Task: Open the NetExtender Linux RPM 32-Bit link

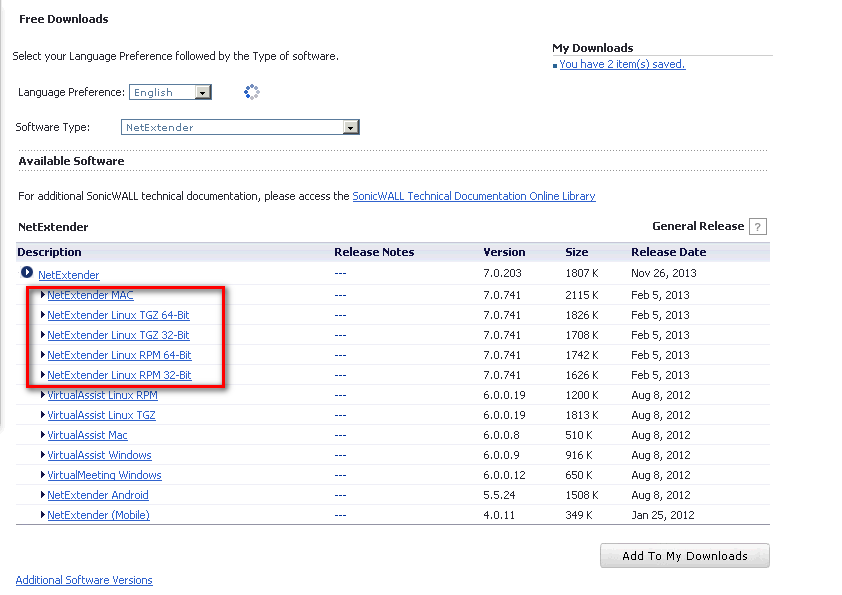Action: 119,375
